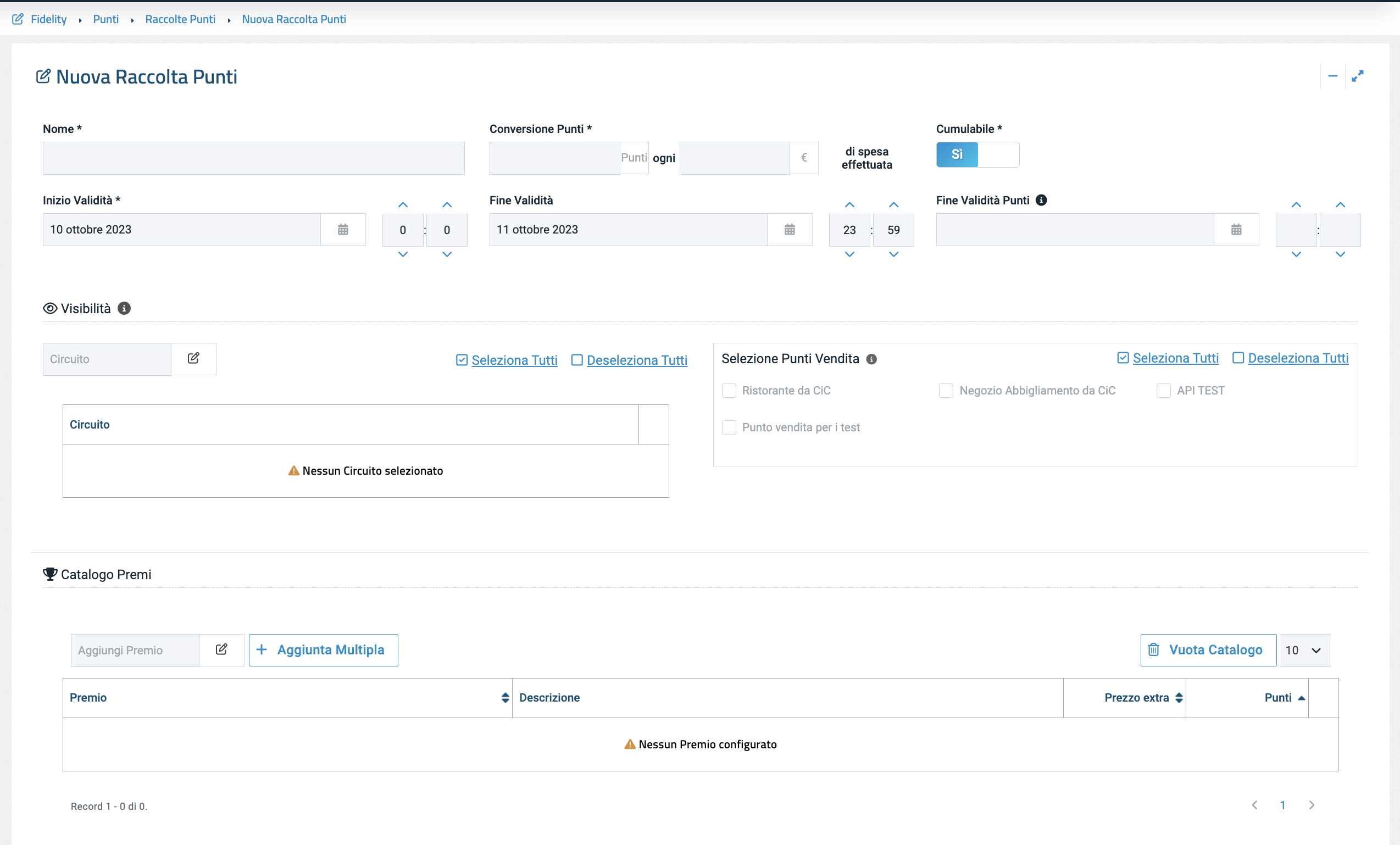Go to previous page of catalog

[1254, 805]
